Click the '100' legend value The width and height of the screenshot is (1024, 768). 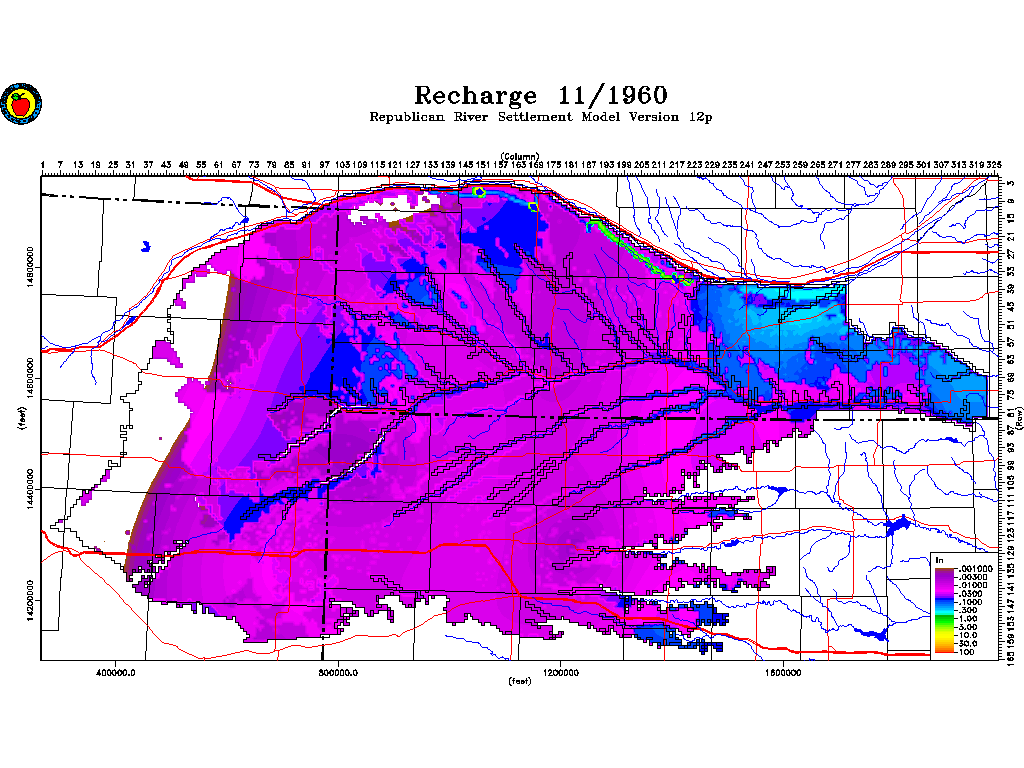[966, 652]
